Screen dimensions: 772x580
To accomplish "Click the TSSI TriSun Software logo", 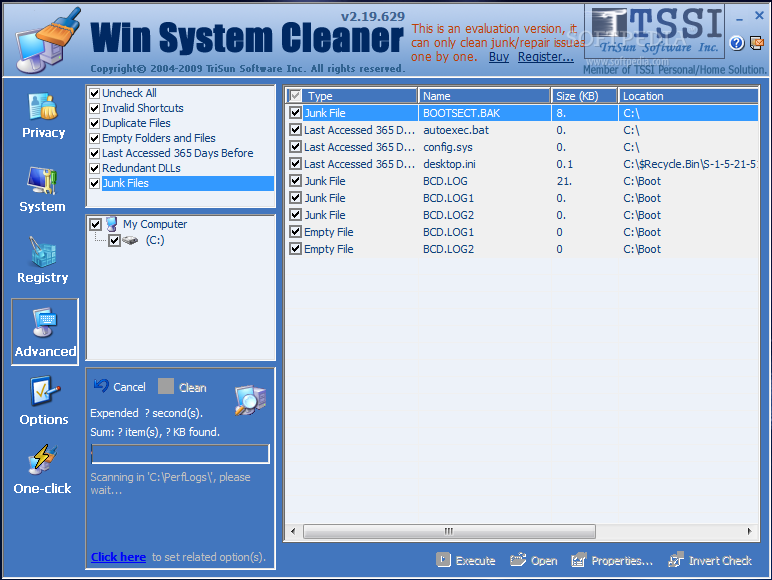I will click(x=655, y=31).
